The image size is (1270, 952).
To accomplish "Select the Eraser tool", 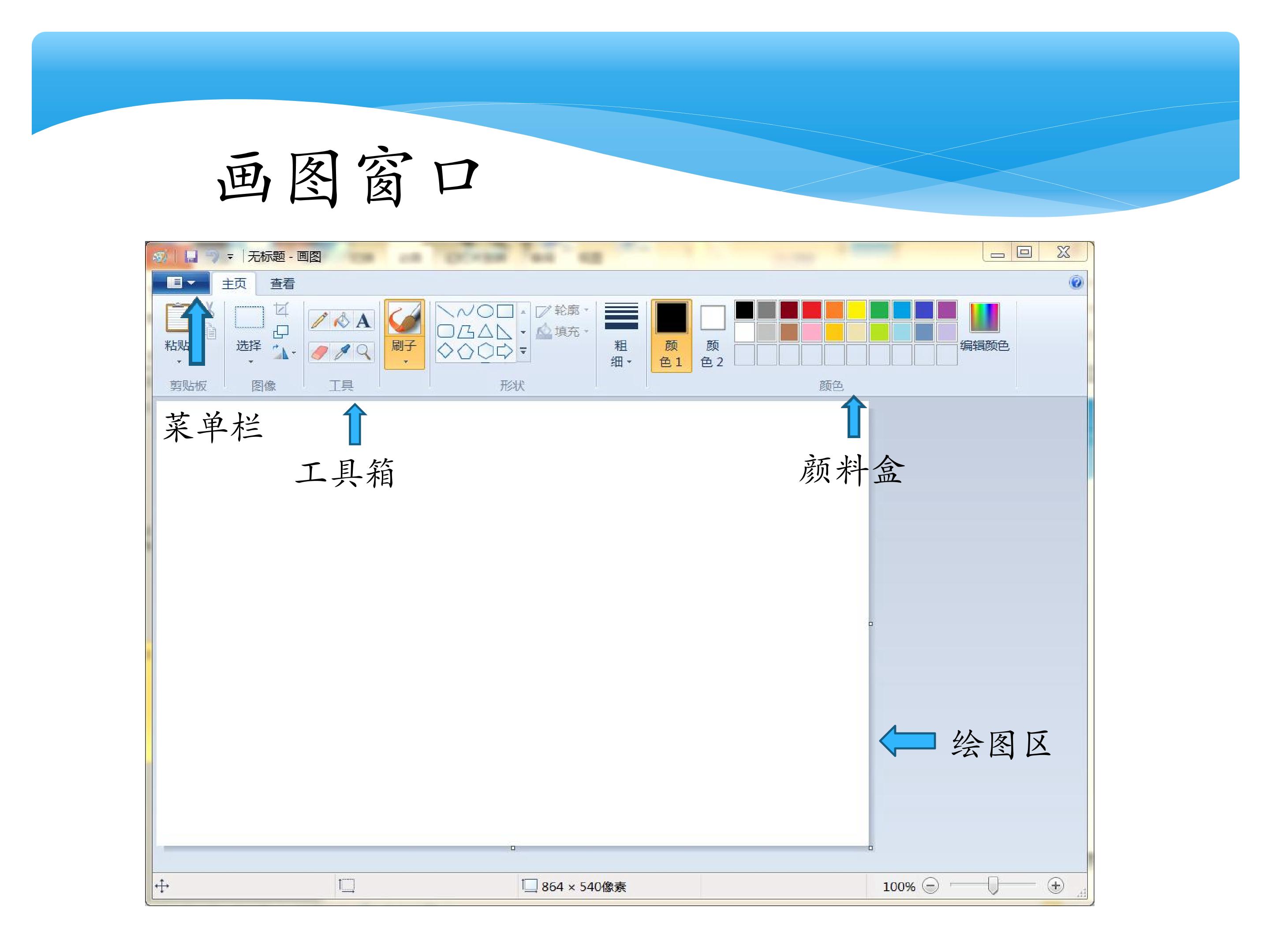I will (319, 351).
